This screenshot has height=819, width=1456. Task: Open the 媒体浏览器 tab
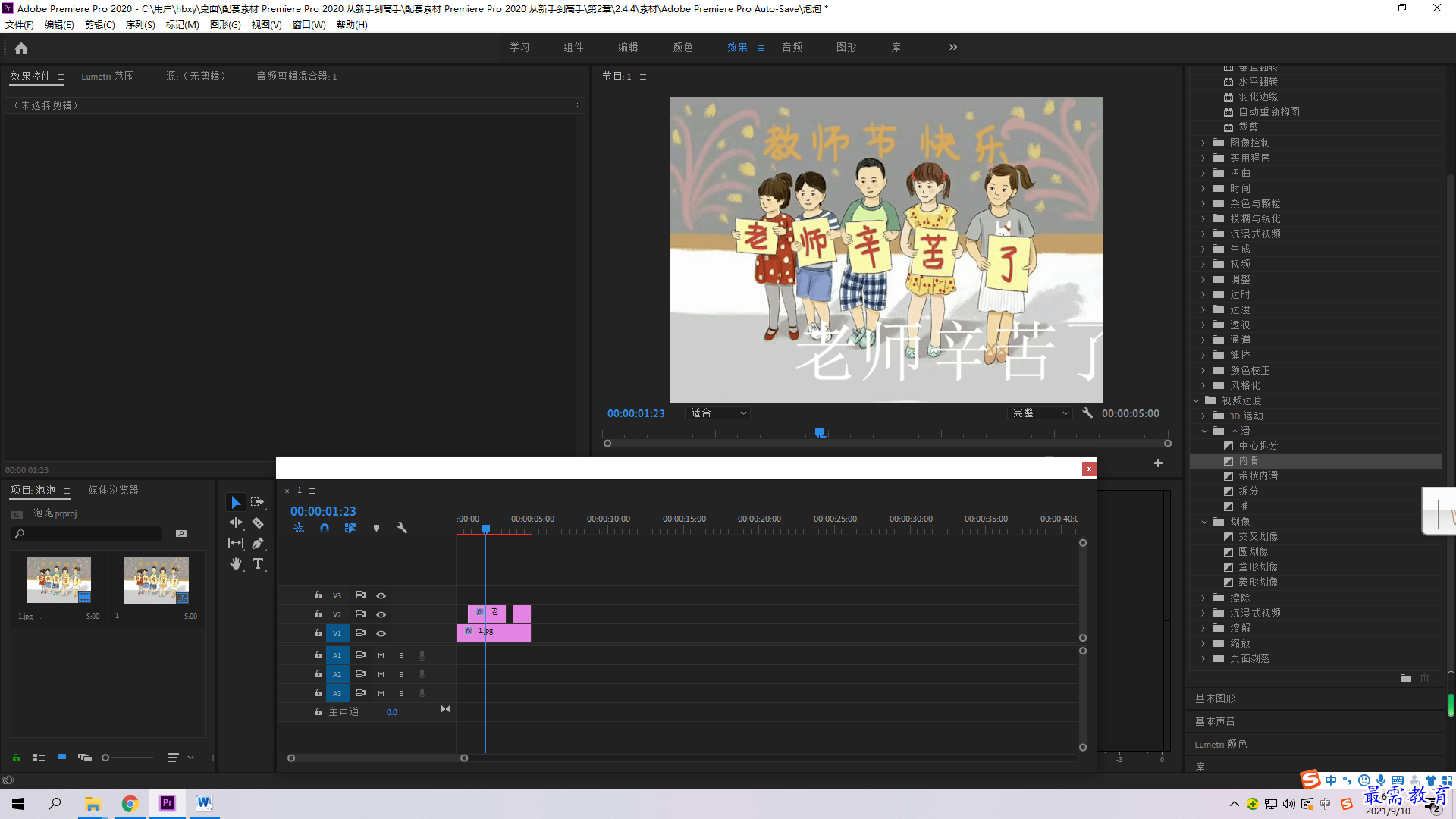(x=114, y=491)
